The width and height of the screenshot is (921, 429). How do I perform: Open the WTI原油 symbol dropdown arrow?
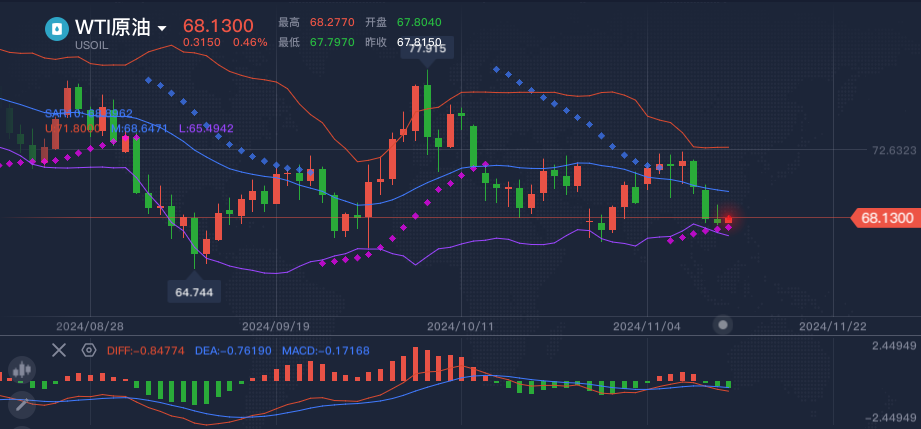pos(162,29)
